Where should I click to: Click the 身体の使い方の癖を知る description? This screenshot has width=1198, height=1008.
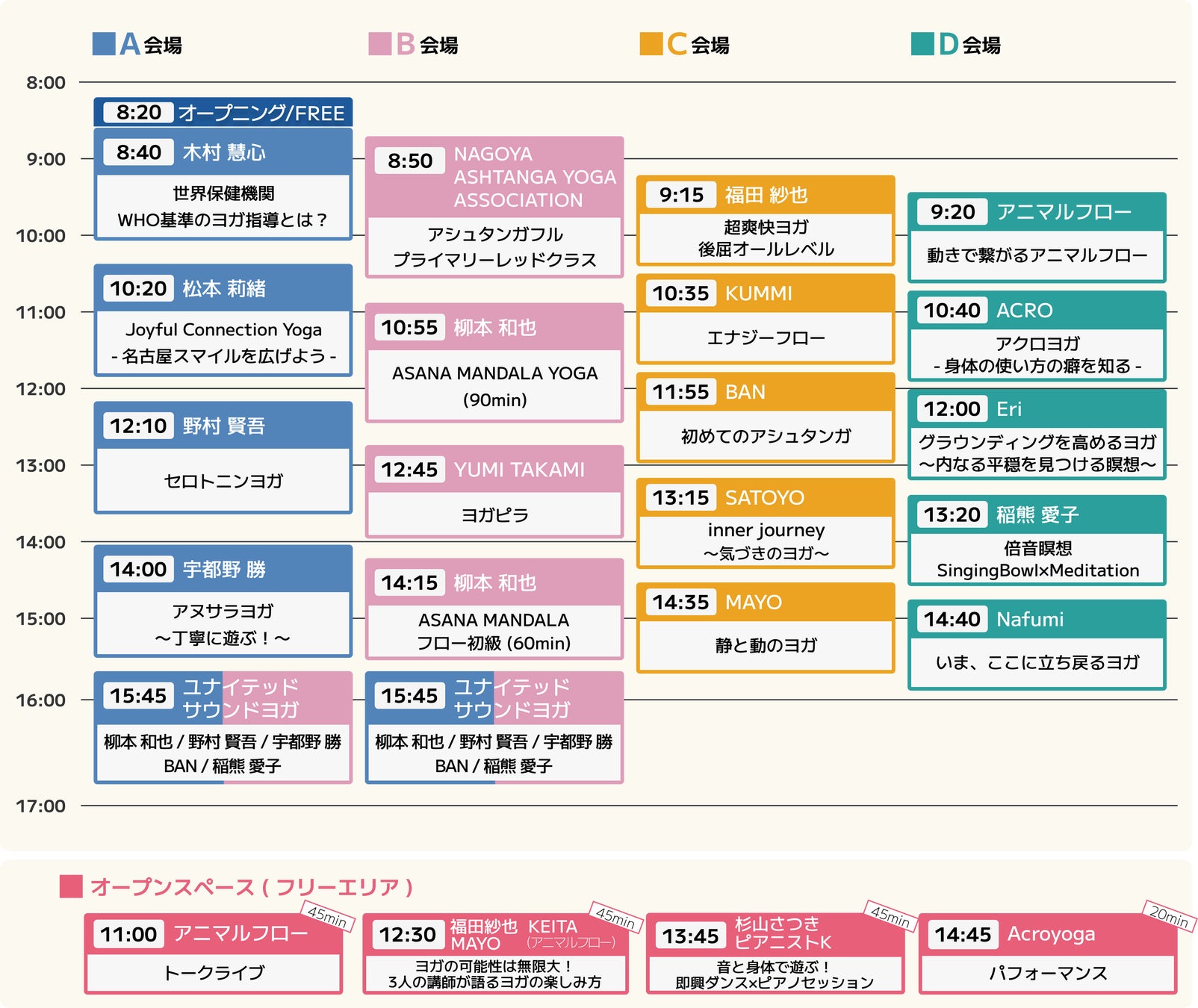[x=1037, y=366]
